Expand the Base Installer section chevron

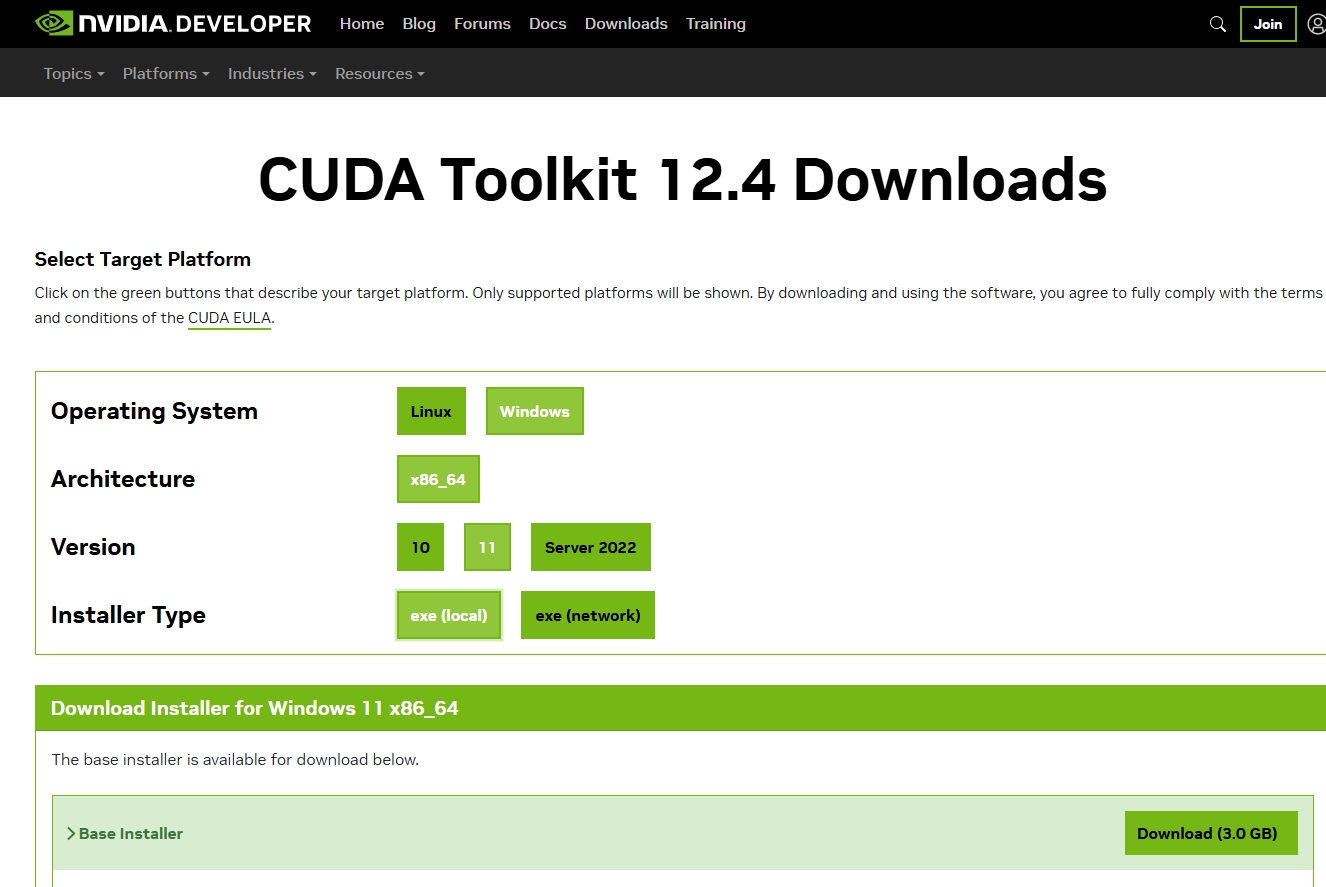click(x=72, y=833)
